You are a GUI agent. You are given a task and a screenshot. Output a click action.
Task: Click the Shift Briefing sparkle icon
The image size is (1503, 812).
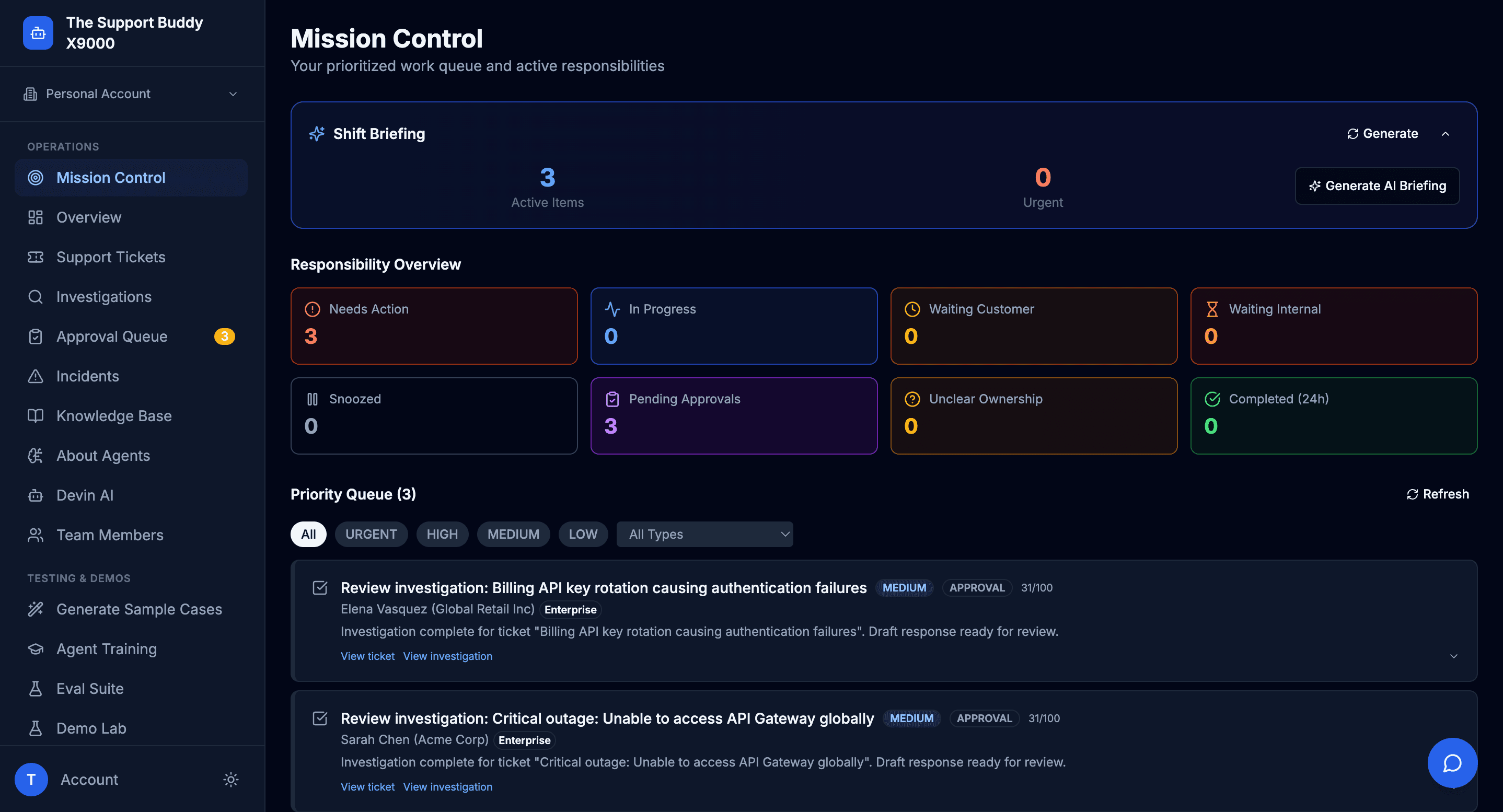(317, 134)
